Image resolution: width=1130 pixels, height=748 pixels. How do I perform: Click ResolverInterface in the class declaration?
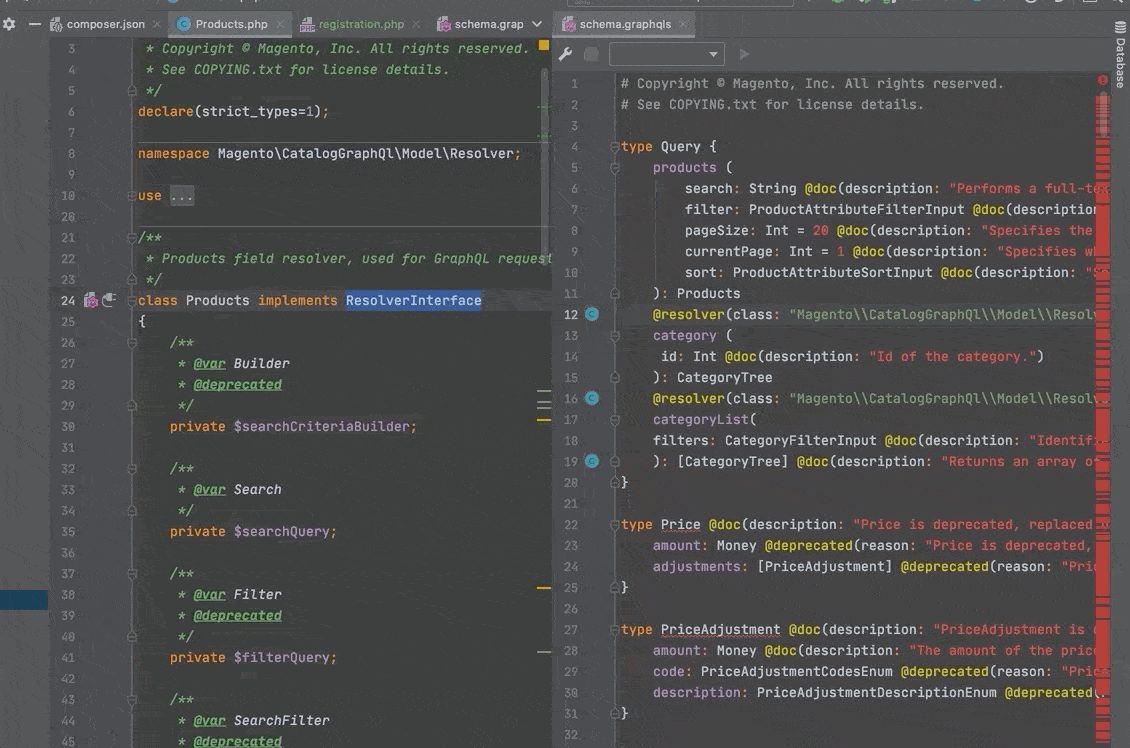click(413, 300)
